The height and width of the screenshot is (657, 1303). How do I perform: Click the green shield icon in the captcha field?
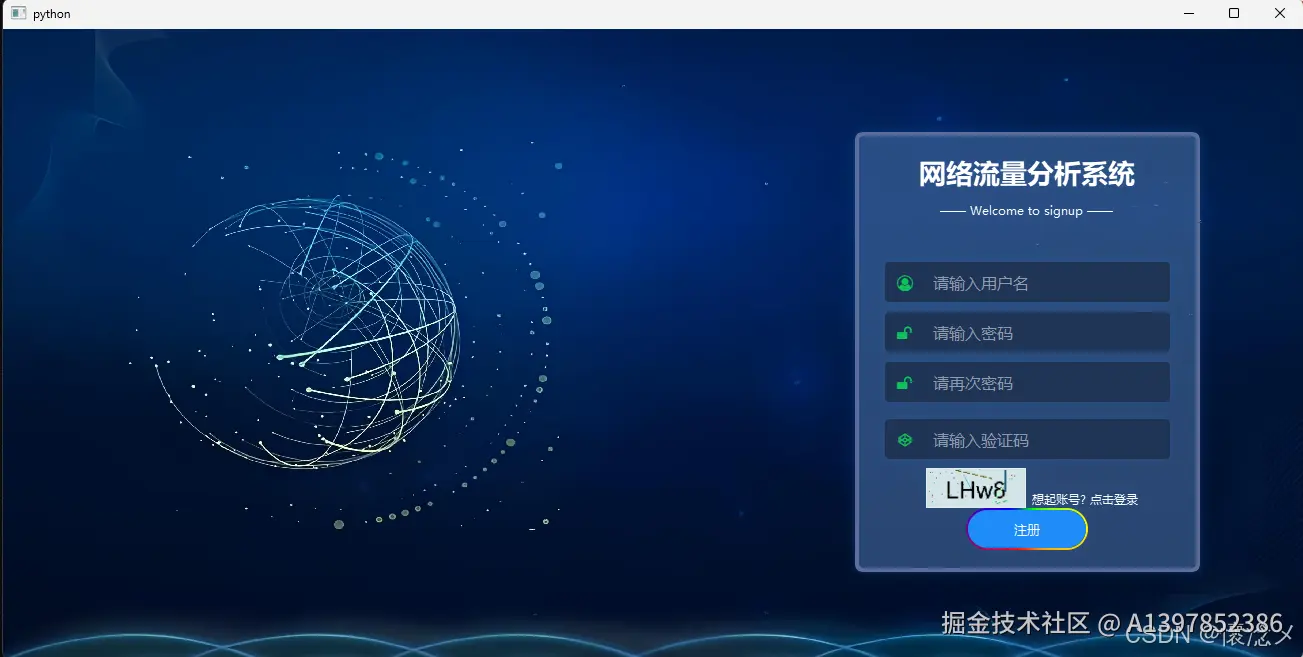906,439
